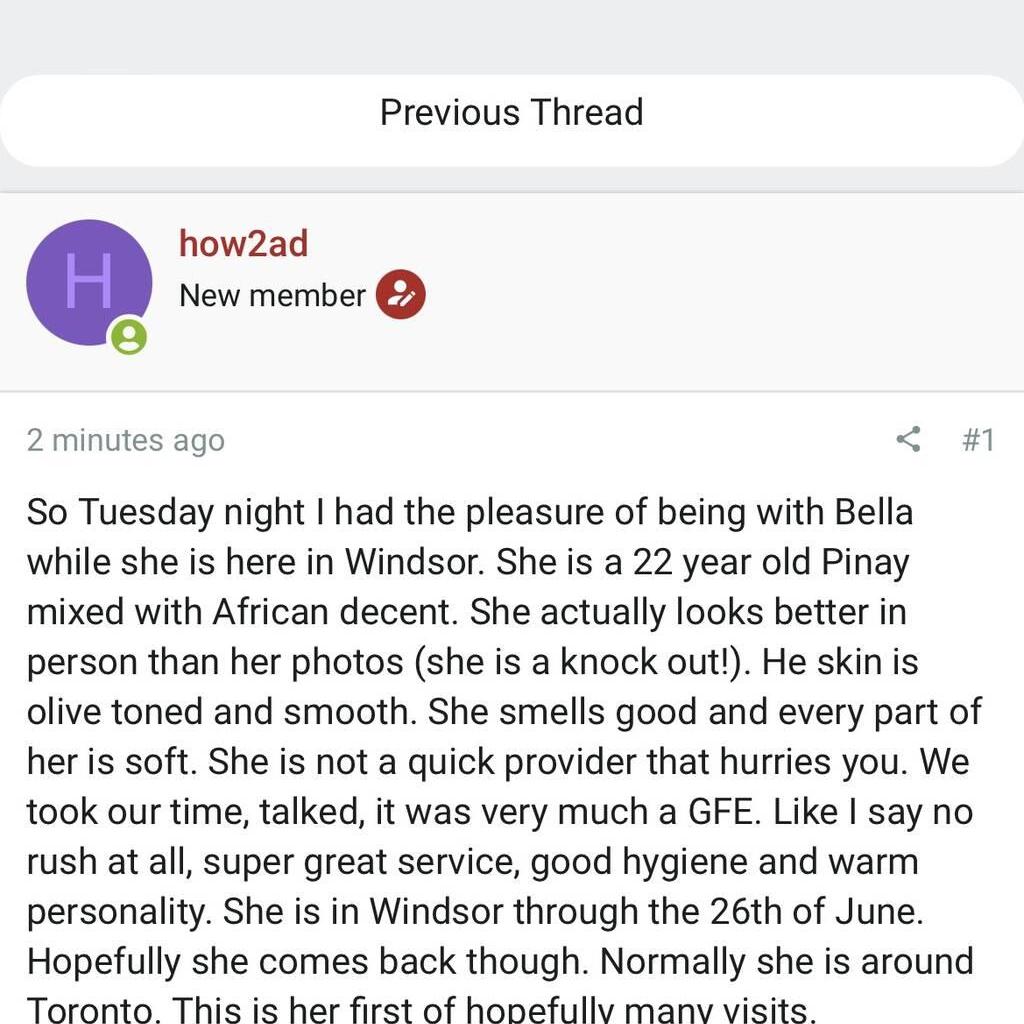Screen dimensions: 1024x1024
Task: Click the phrase "Hopefully she comes back though"
Action: point(304,960)
